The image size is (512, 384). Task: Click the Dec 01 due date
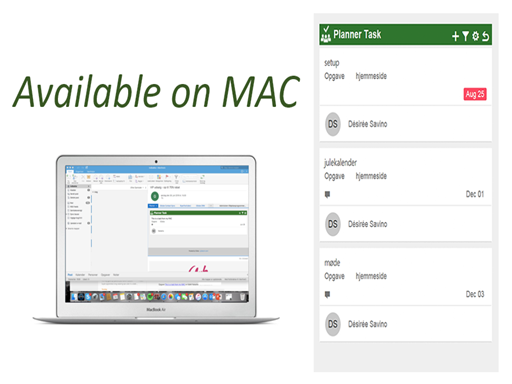475,194
